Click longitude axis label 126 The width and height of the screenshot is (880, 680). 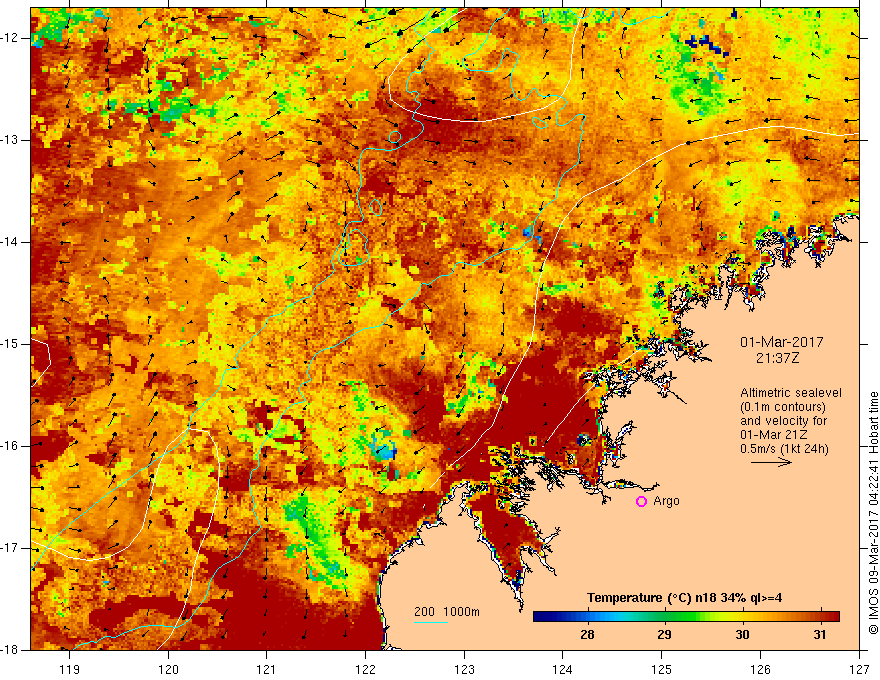click(760, 669)
